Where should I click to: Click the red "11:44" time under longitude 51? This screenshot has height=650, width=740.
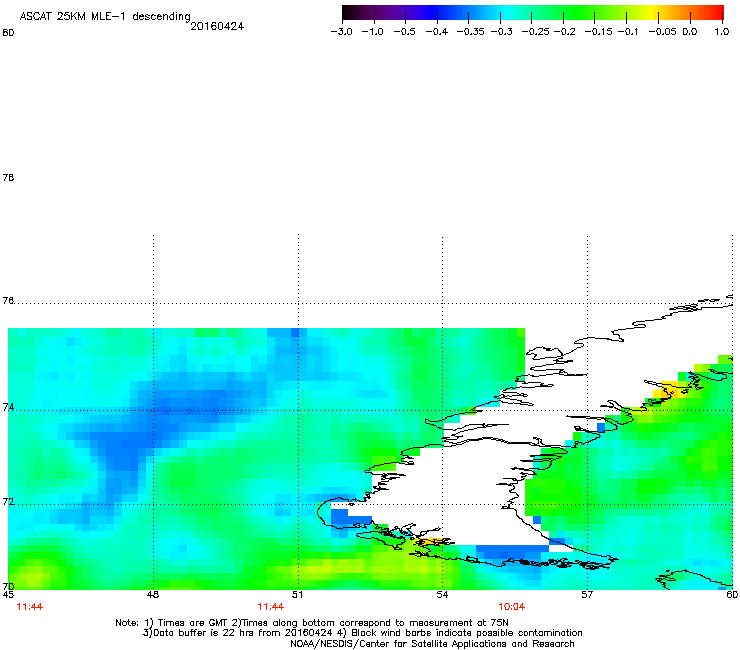270,607
